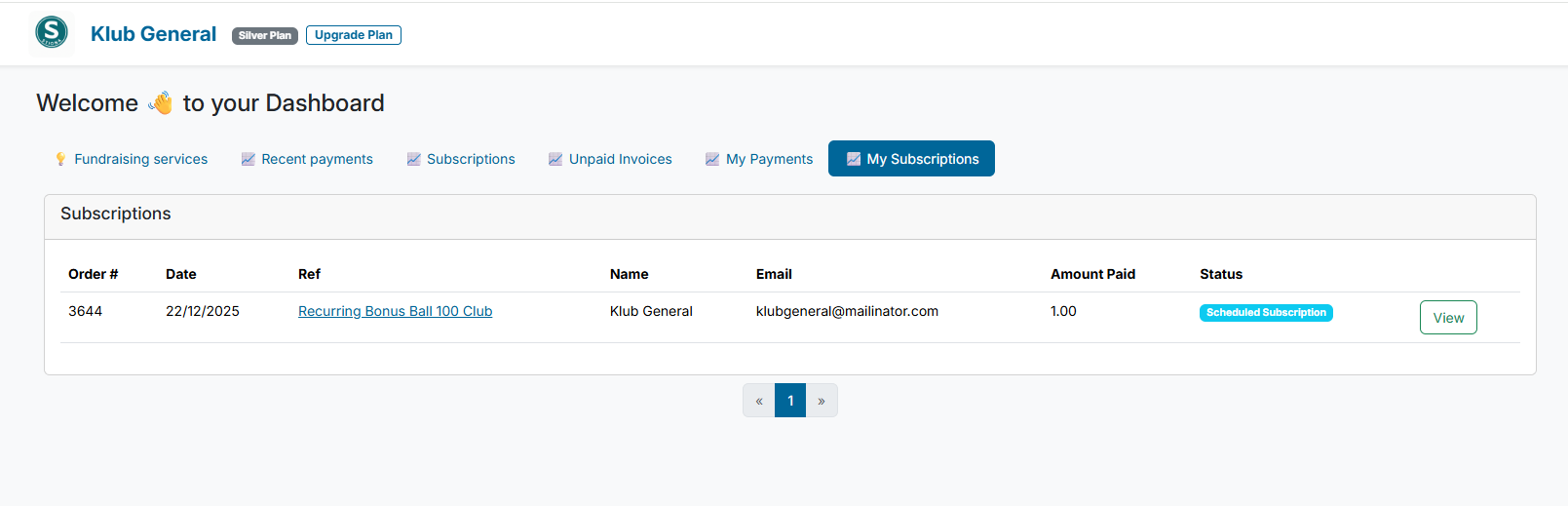Viewport: 1568px width, 506px height.
Task: Go to next page with » arrow
Action: [822, 401]
